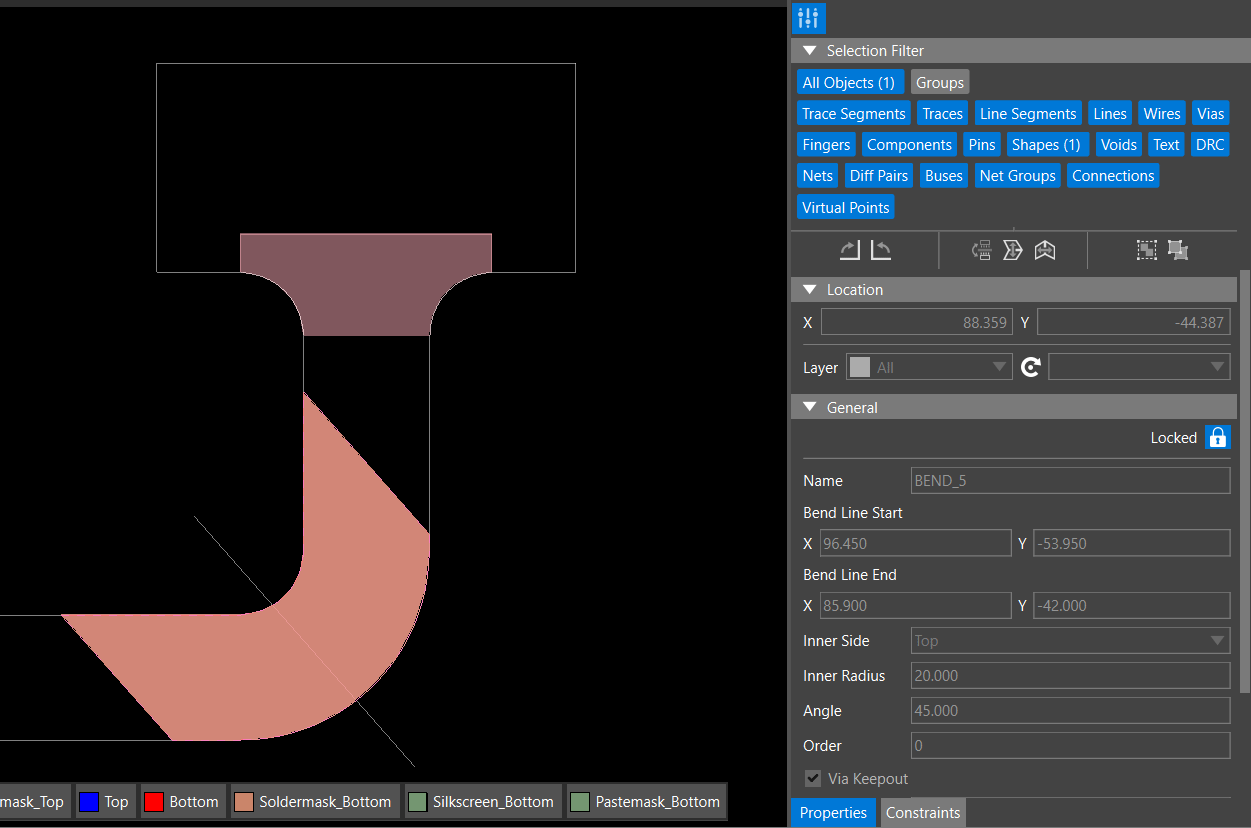Toggle the Line Segments filter
This screenshot has width=1251, height=828.
[1028, 113]
